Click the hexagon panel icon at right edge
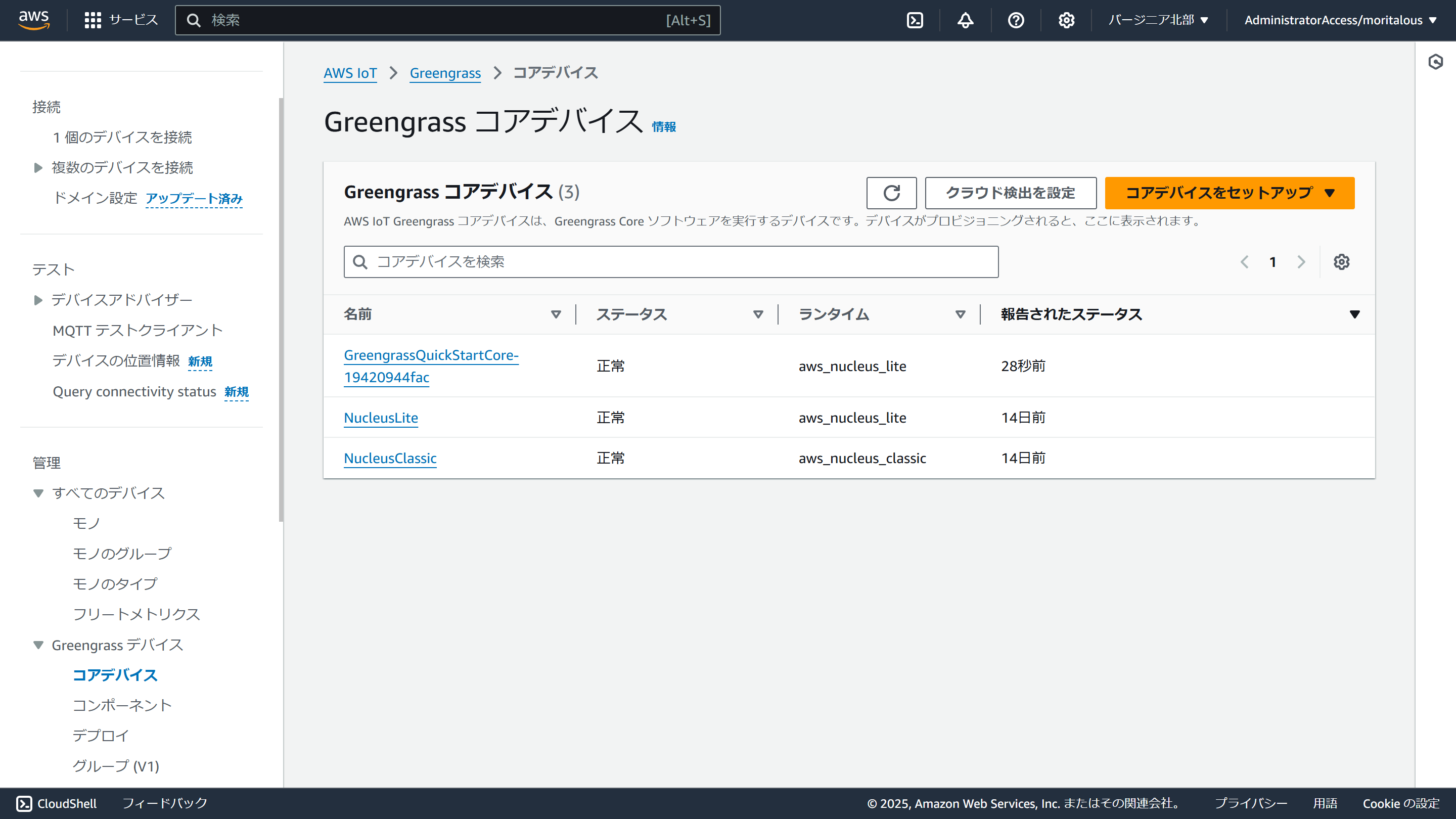The width and height of the screenshot is (1456, 819). [x=1435, y=62]
